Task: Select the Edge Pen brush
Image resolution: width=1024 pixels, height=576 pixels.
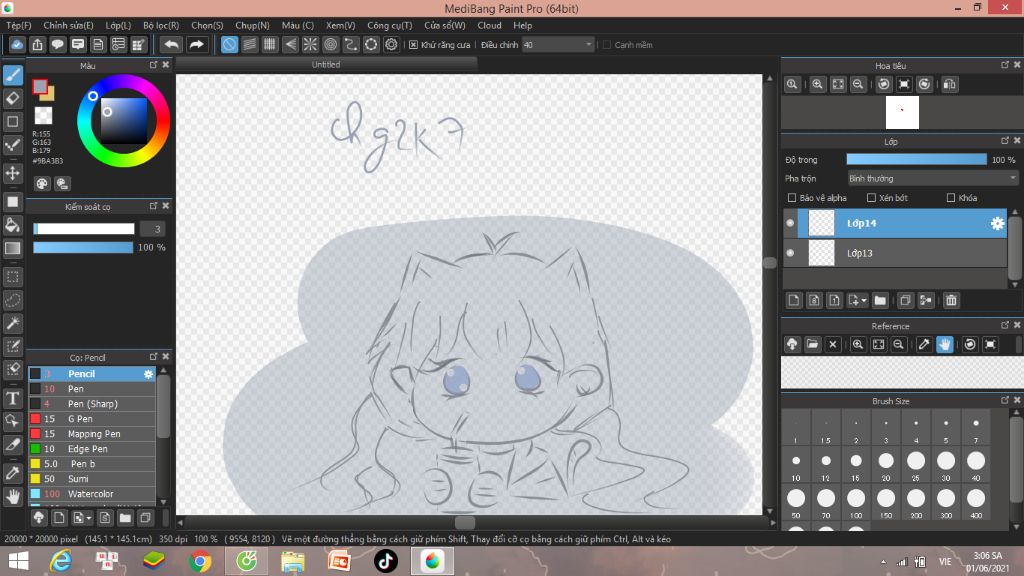Action: point(92,449)
